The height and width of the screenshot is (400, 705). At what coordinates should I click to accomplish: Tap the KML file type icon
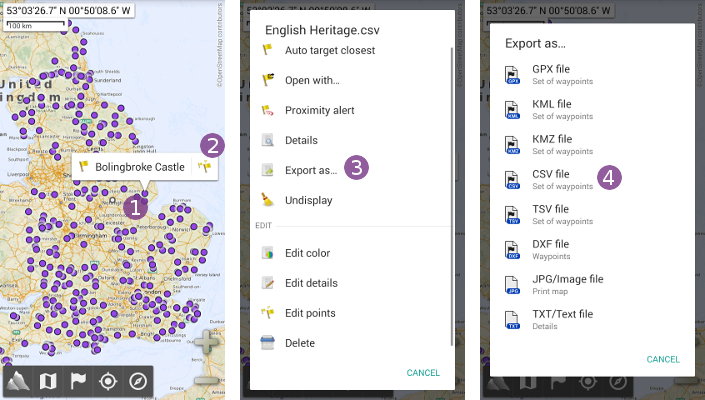[512, 110]
